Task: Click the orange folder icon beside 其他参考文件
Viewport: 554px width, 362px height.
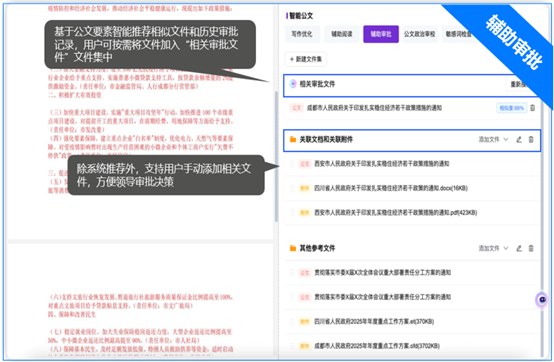Action: (x=293, y=248)
